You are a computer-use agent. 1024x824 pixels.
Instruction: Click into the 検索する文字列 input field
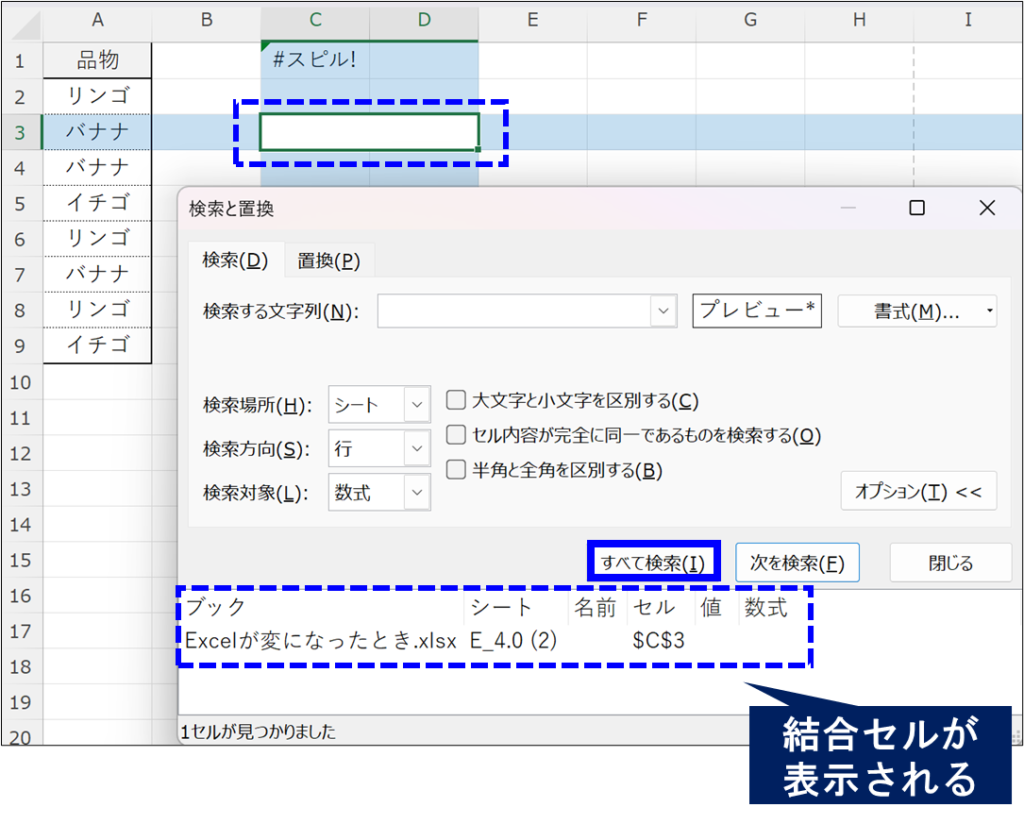513,311
